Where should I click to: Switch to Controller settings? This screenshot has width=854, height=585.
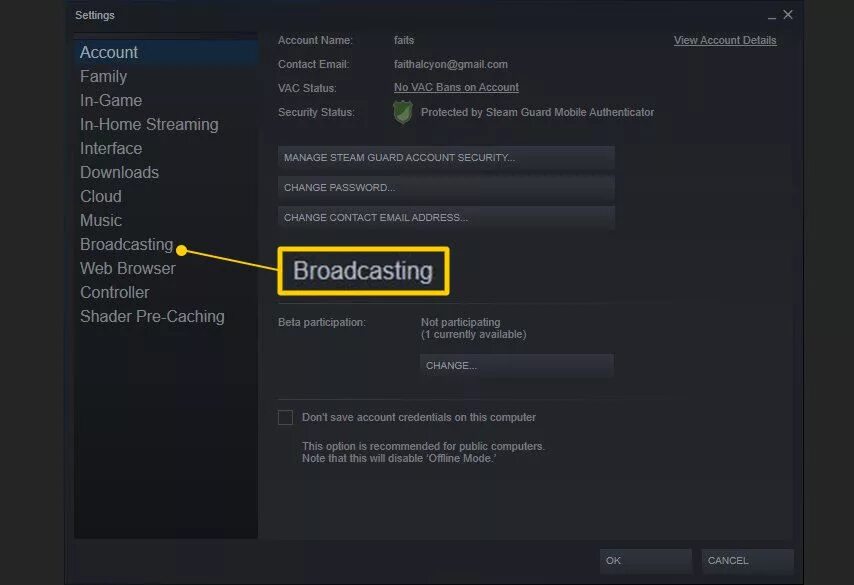point(114,292)
